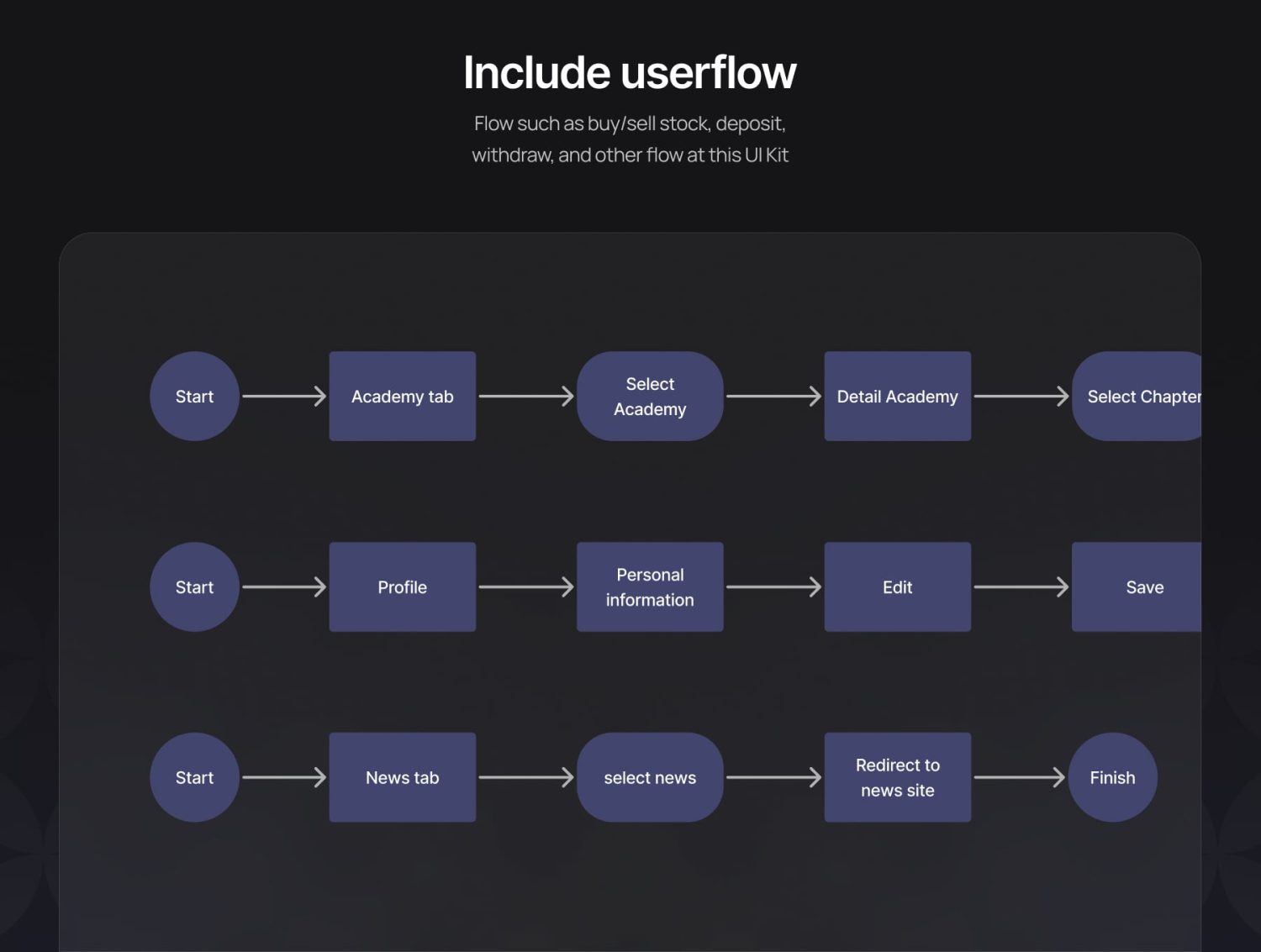Screen dimensions: 1261x952
Task: Click the Personal information box
Action: click(x=650, y=586)
